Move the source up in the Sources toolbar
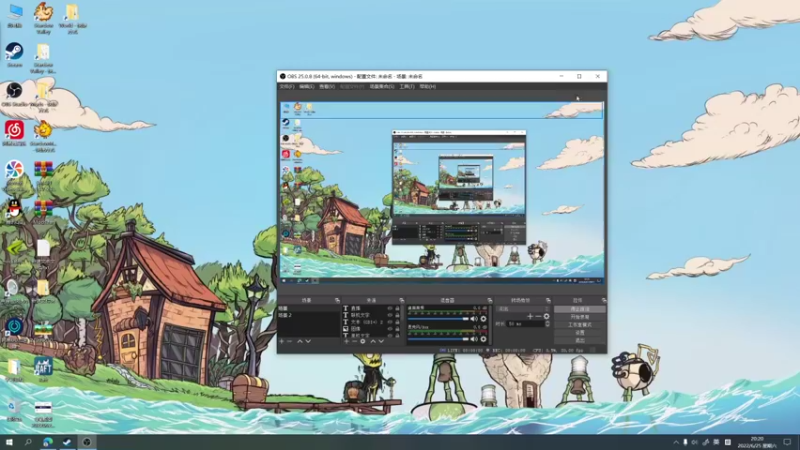Image resolution: width=800 pixels, height=450 pixels. tap(373, 341)
